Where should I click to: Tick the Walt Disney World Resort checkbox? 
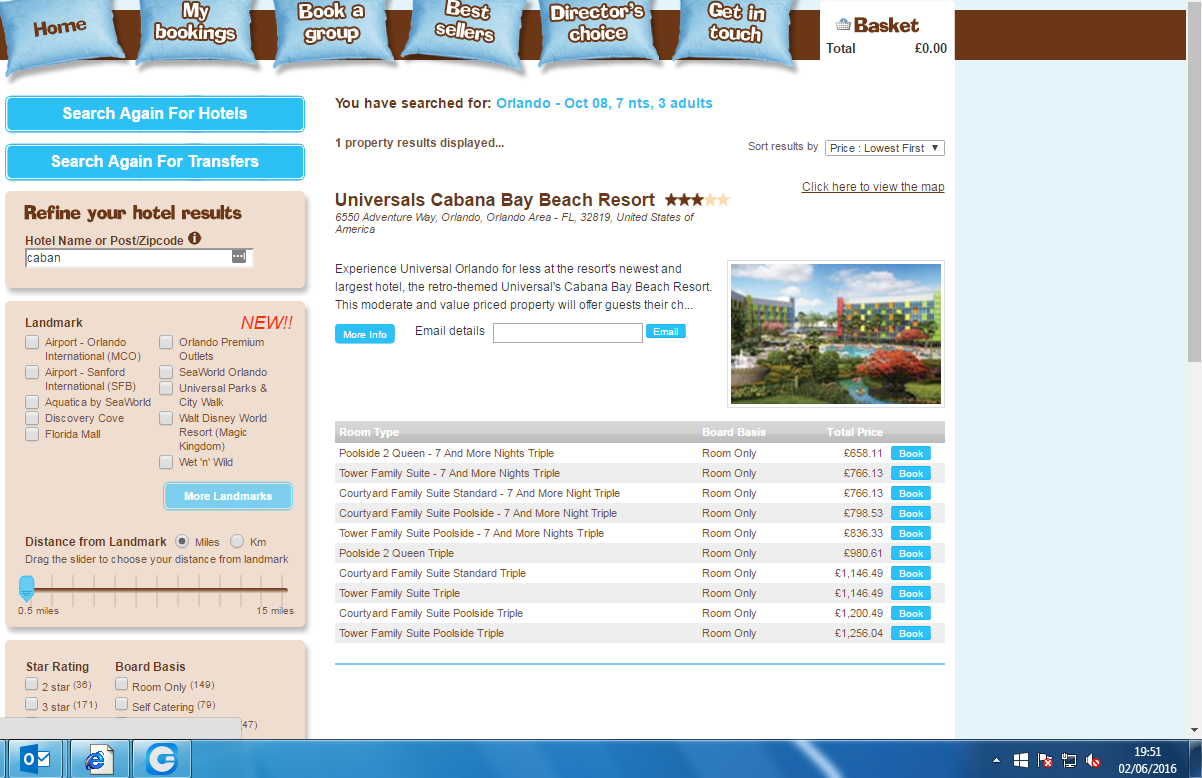[166, 418]
